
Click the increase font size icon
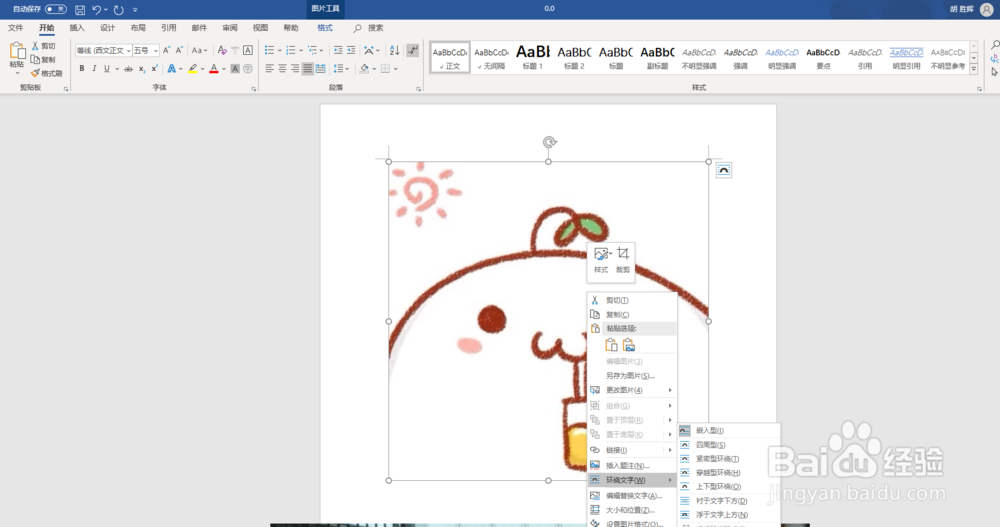coord(166,50)
